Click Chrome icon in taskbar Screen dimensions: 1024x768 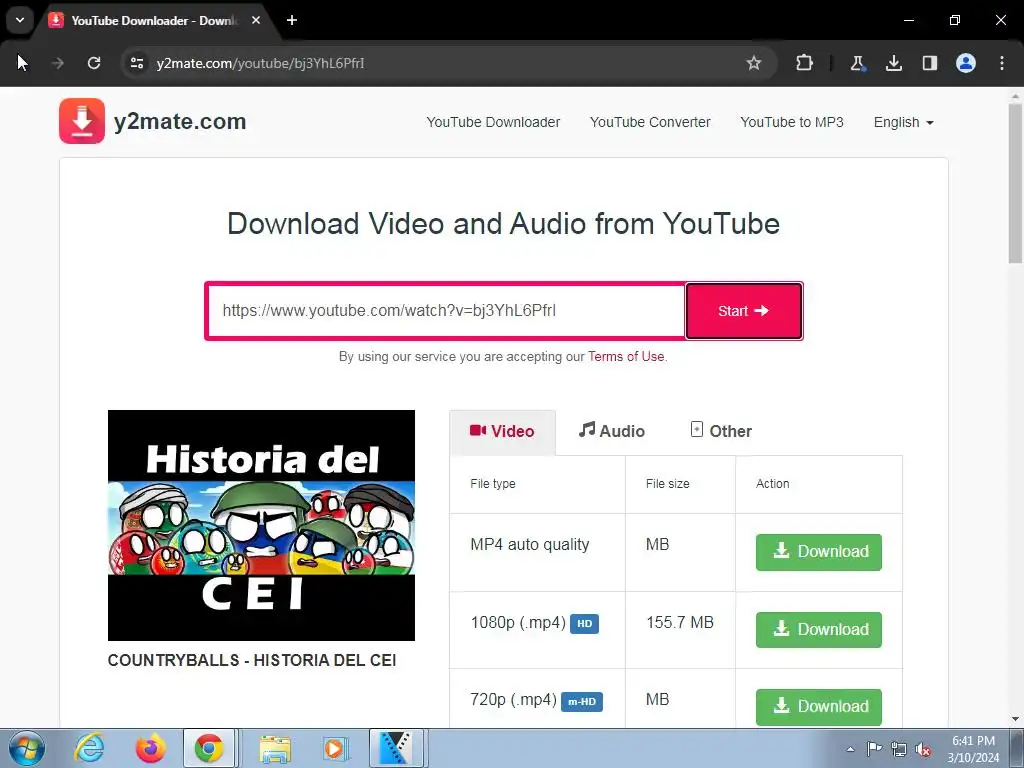pos(209,748)
